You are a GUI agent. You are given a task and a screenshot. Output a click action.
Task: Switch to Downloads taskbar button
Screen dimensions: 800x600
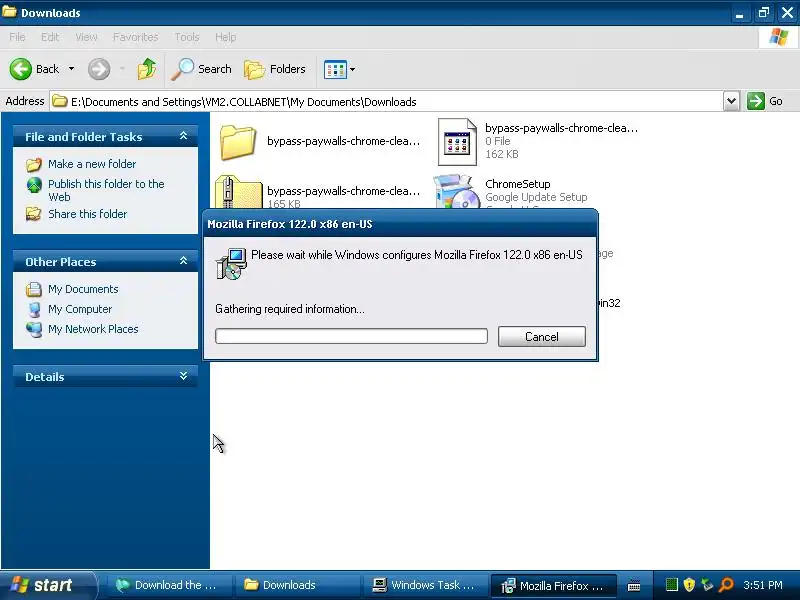296,585
